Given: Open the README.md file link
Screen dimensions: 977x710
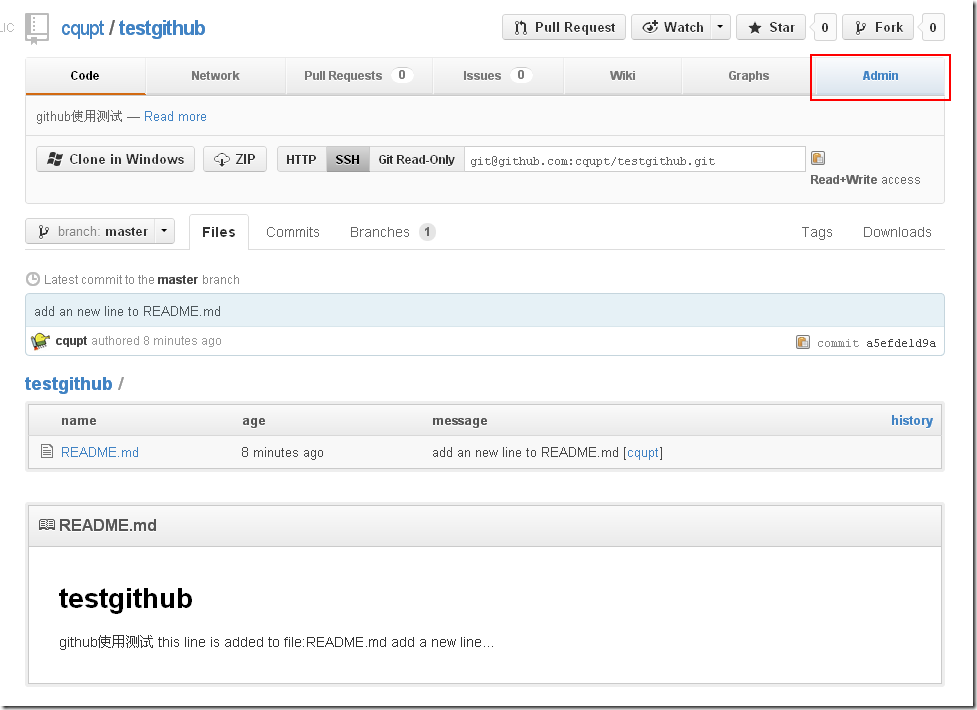Looking at the screenshot, I should pyautogui.click(x=100, y=452).
